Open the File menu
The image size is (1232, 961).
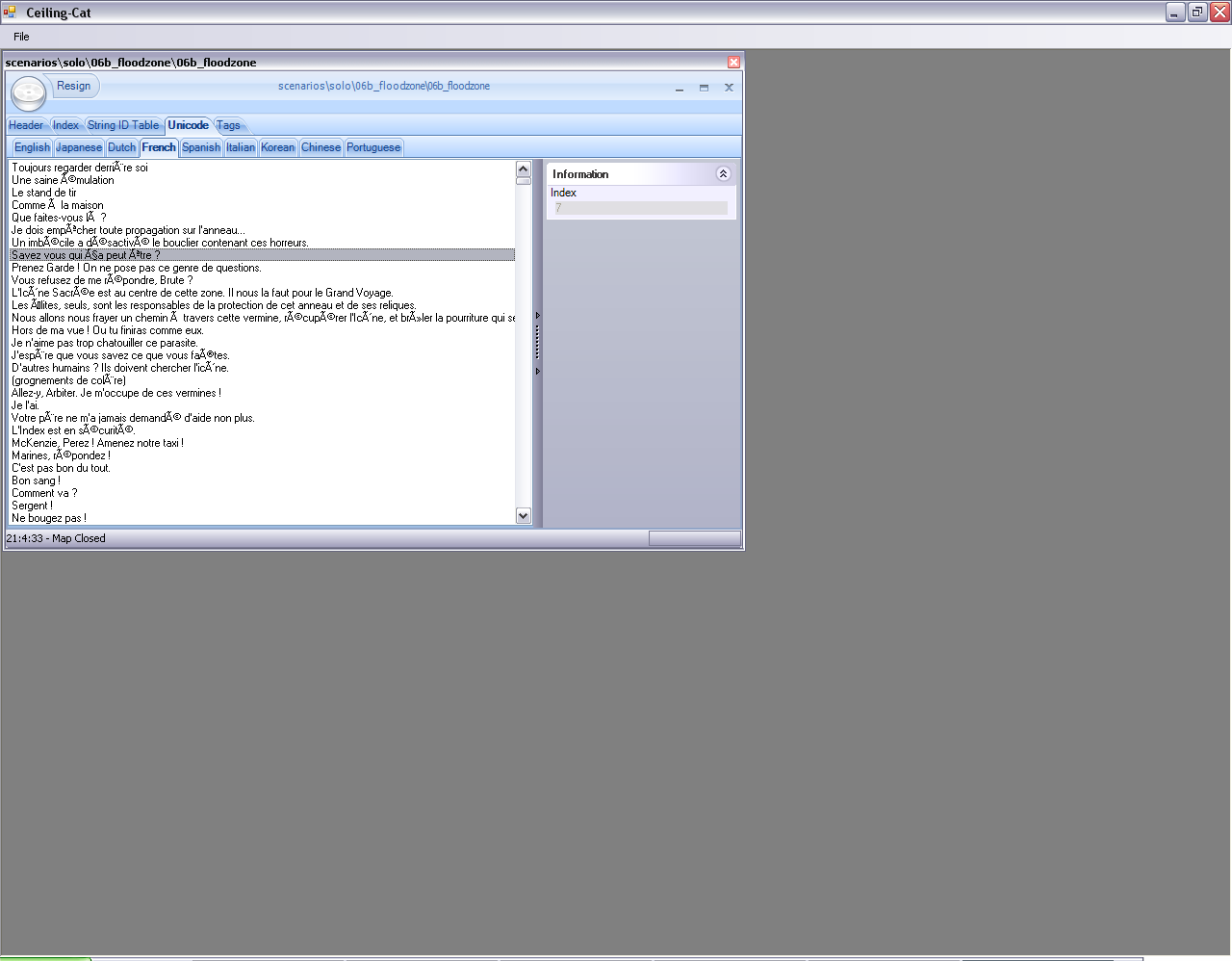pos(21,37)
